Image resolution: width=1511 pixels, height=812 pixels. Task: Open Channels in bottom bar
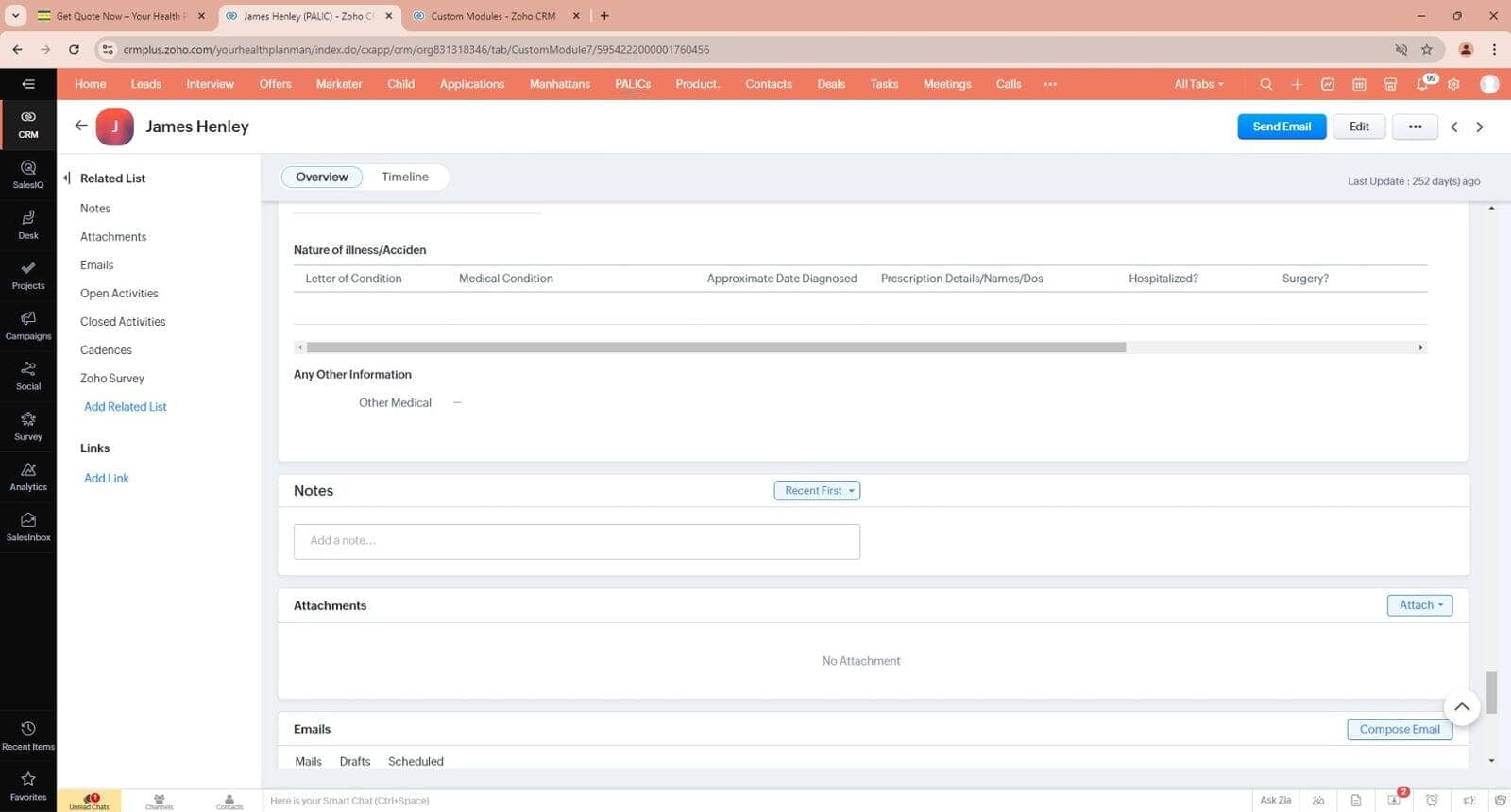click(x=160, y=801)
